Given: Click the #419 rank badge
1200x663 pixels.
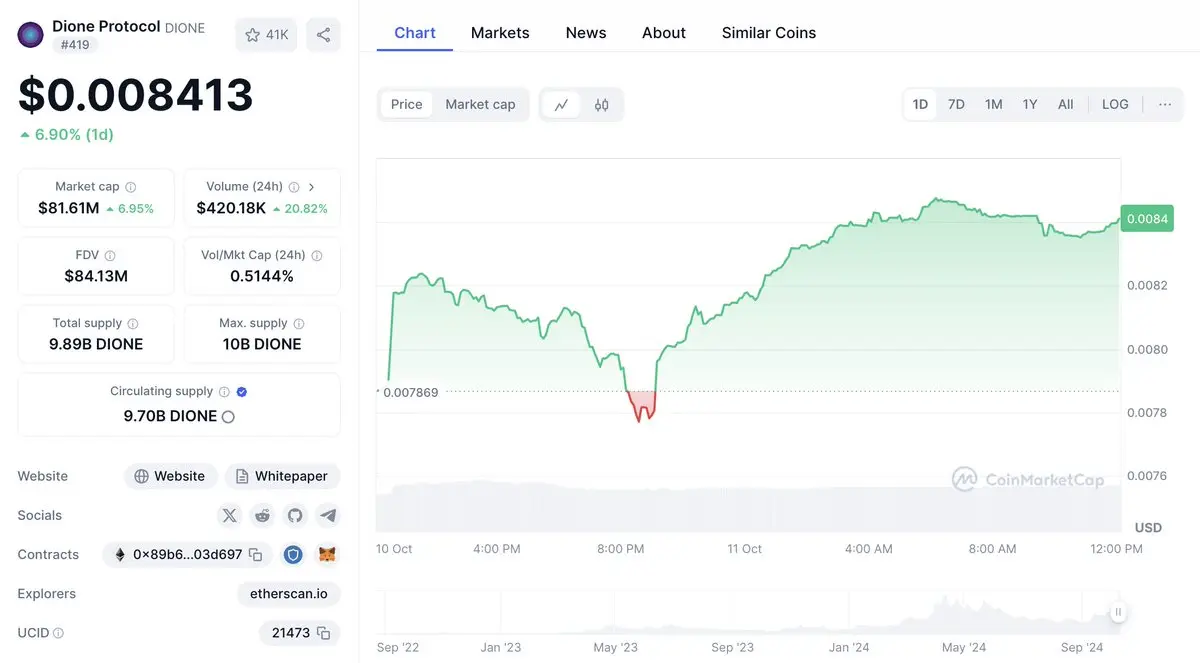Looking at the screenshot, I should [75, 45].
